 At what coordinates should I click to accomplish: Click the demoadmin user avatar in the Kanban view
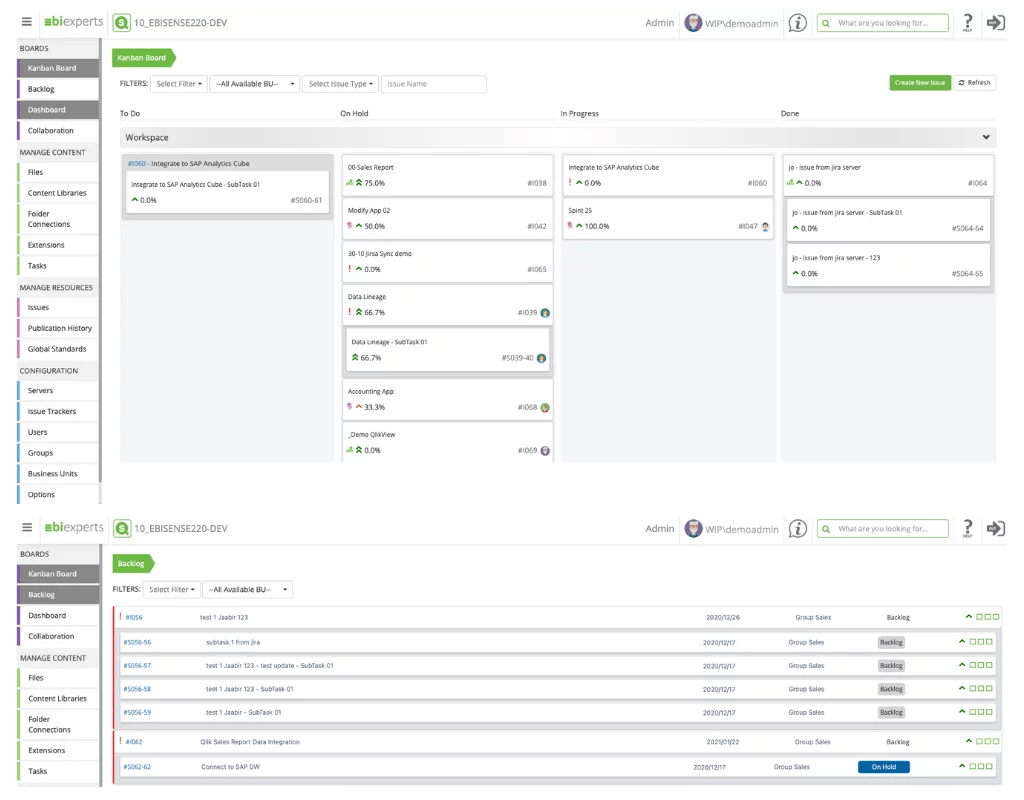pyautogui.click(x=693, y=22)
